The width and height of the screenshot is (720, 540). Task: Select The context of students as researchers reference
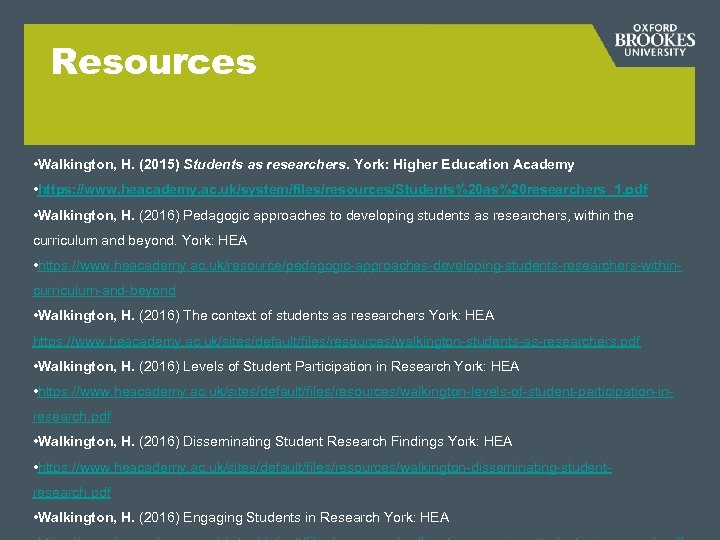(264, 315)
